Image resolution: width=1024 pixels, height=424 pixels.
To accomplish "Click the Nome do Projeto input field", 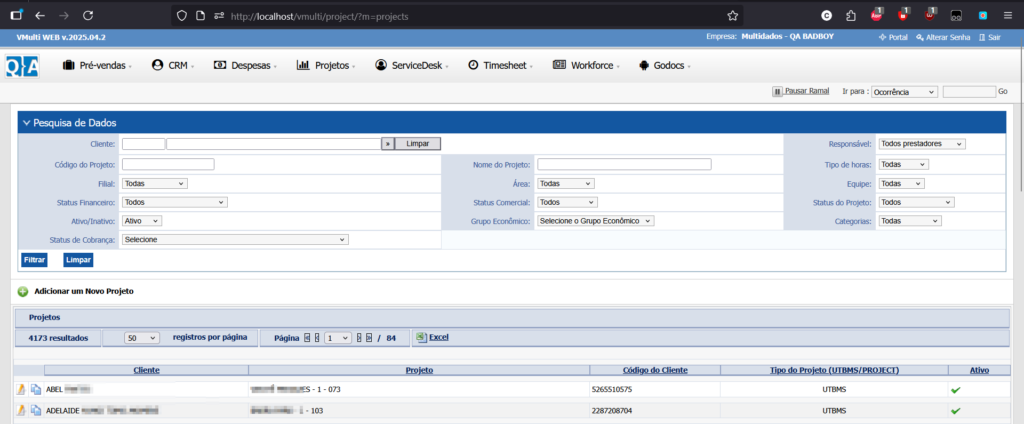I will pyautogui.click(x=624, y=164).
